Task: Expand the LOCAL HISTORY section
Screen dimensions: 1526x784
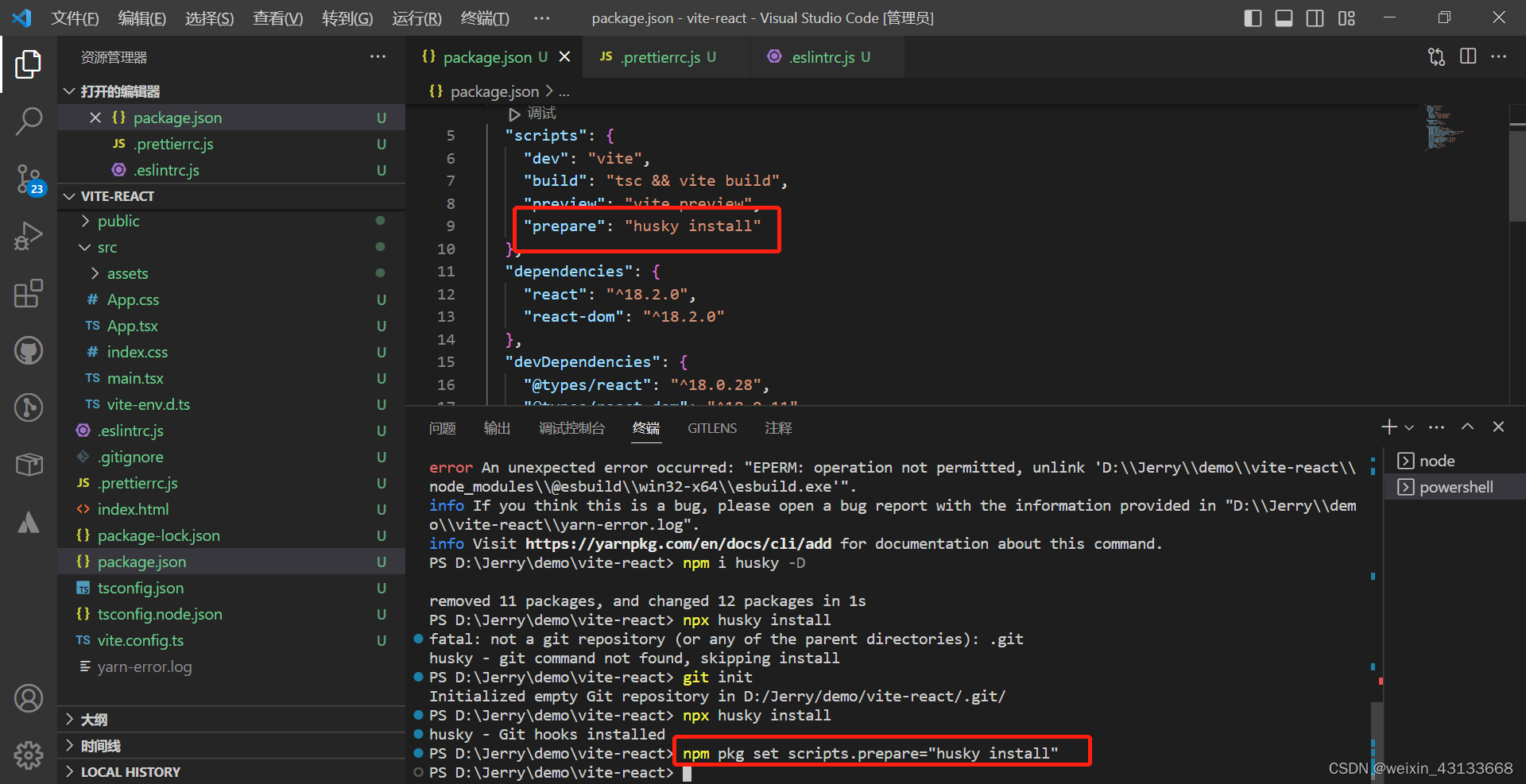Action: coord(231,772)
